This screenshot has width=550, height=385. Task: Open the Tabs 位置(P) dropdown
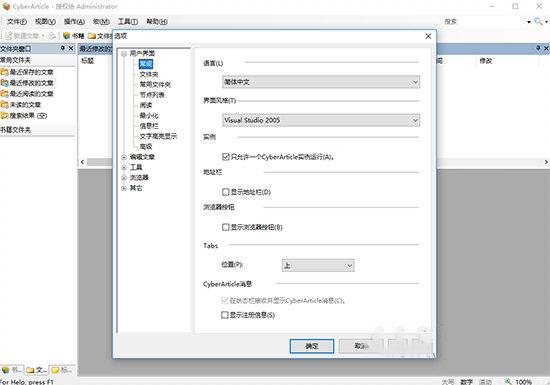pyautogui.click(x=318, y=265)
